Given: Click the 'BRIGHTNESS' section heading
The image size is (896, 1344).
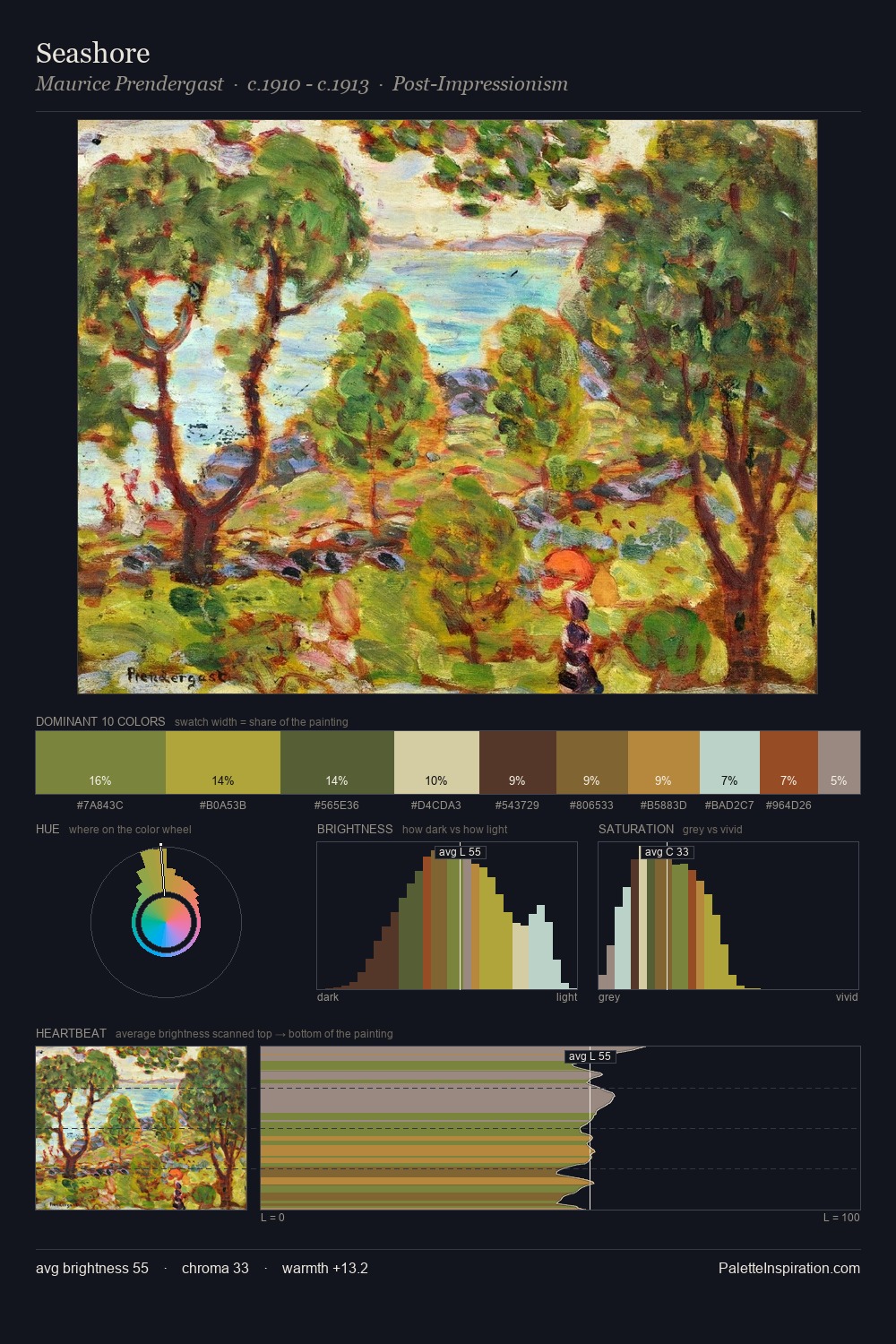Looking at the screenshot, I should [x=355, y=829].
